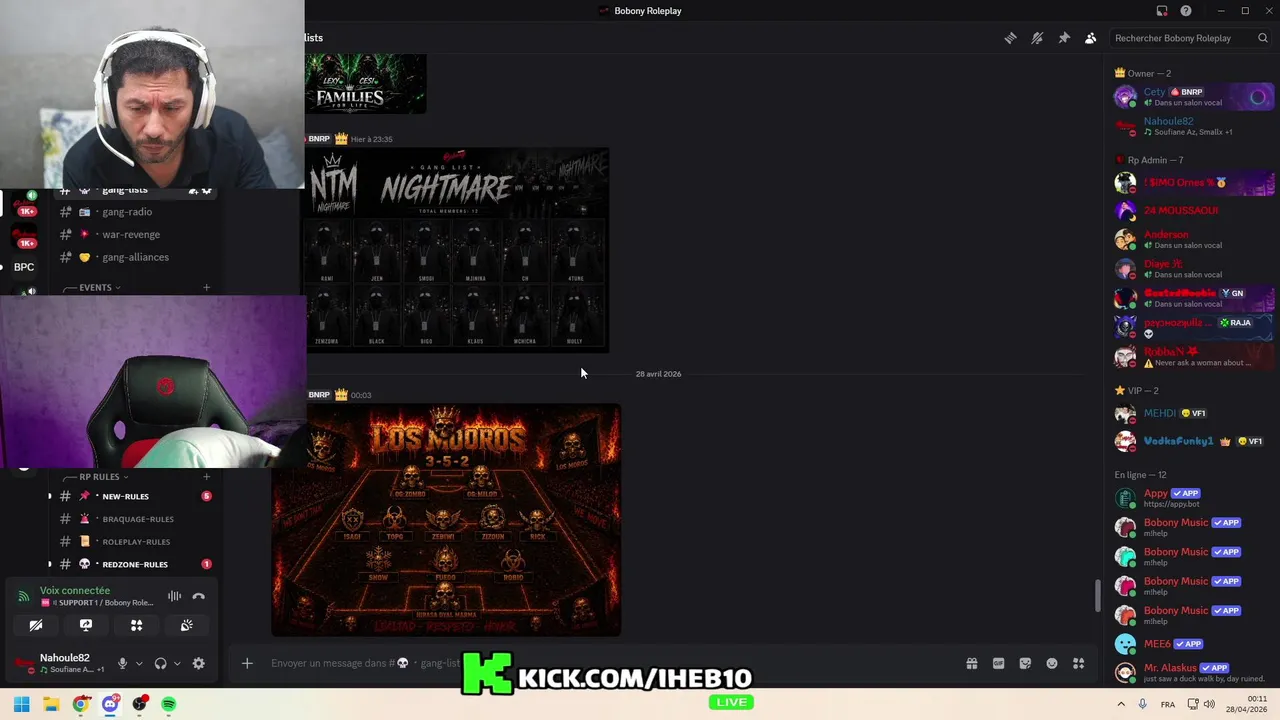Screen dimensions: 1280x720
Task: Click the search magnifier icon
Action: pos(1263,38)
